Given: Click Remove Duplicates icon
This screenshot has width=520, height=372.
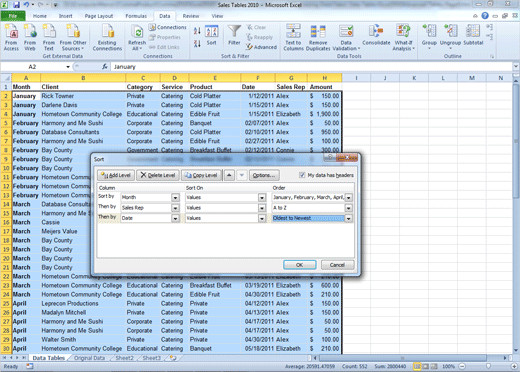Looking at the screenshot, I should [x=318, y=37].
